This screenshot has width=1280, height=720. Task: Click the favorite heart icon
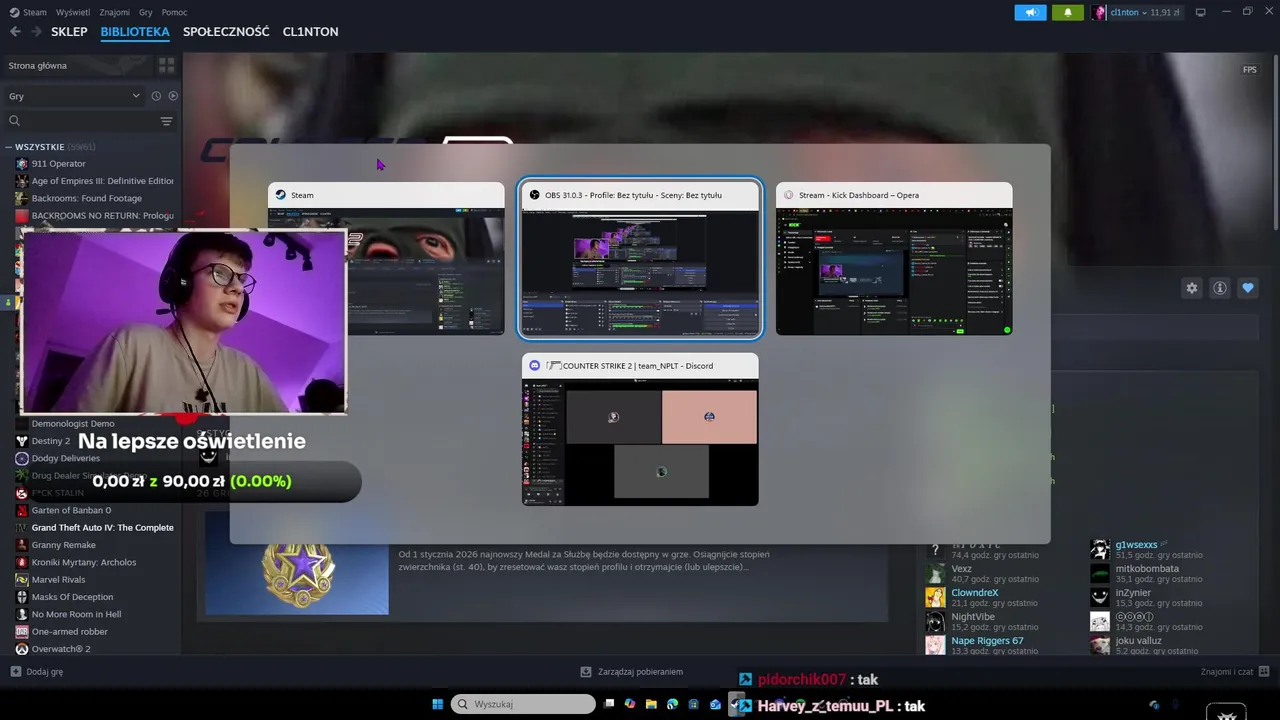pos(1248,288)
